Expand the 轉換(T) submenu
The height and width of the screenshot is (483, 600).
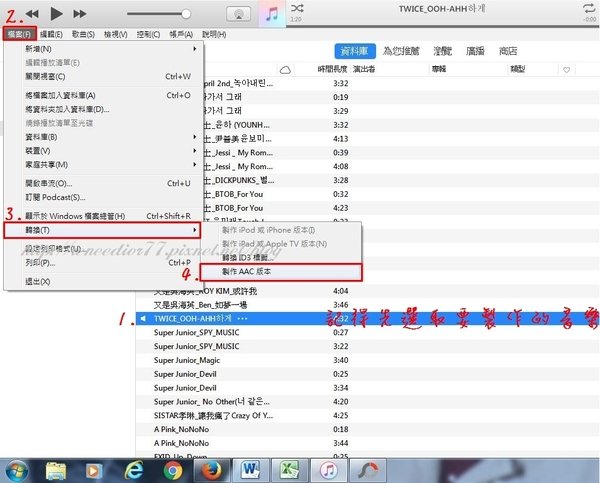(102, 230)
